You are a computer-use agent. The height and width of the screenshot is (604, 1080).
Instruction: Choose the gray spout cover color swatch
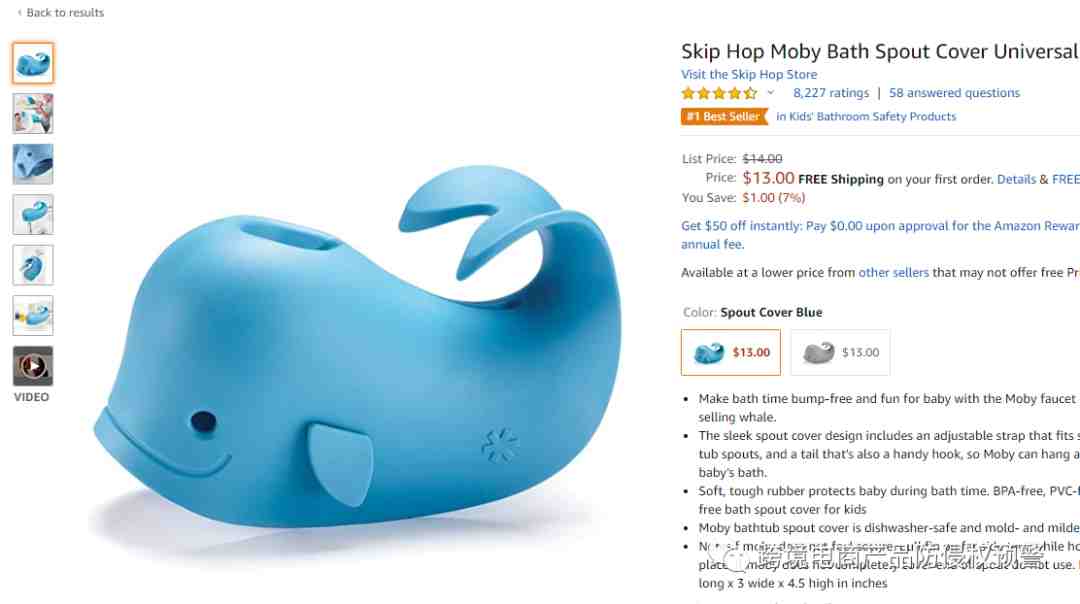tap(840, 353)
